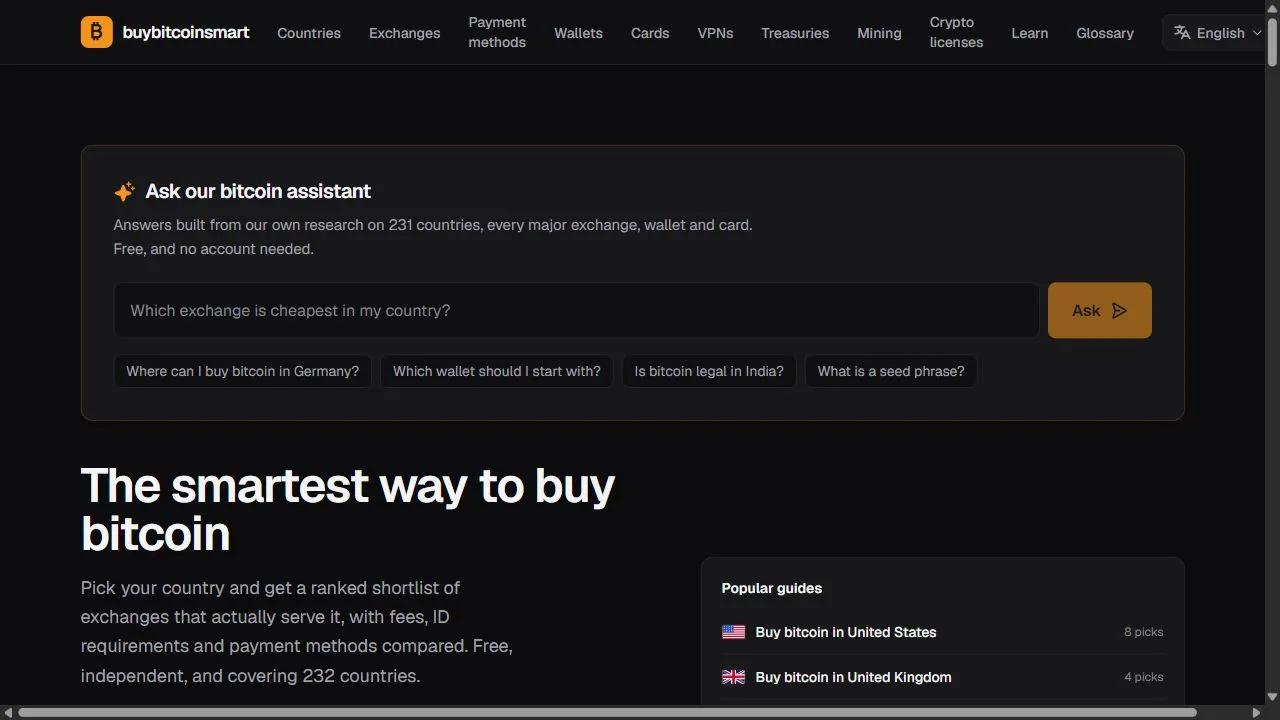Viewport: 1280px width, 720px height.
Task: Open Buy bitcoin in United Kingdom guide
Action: pos(942,677)
